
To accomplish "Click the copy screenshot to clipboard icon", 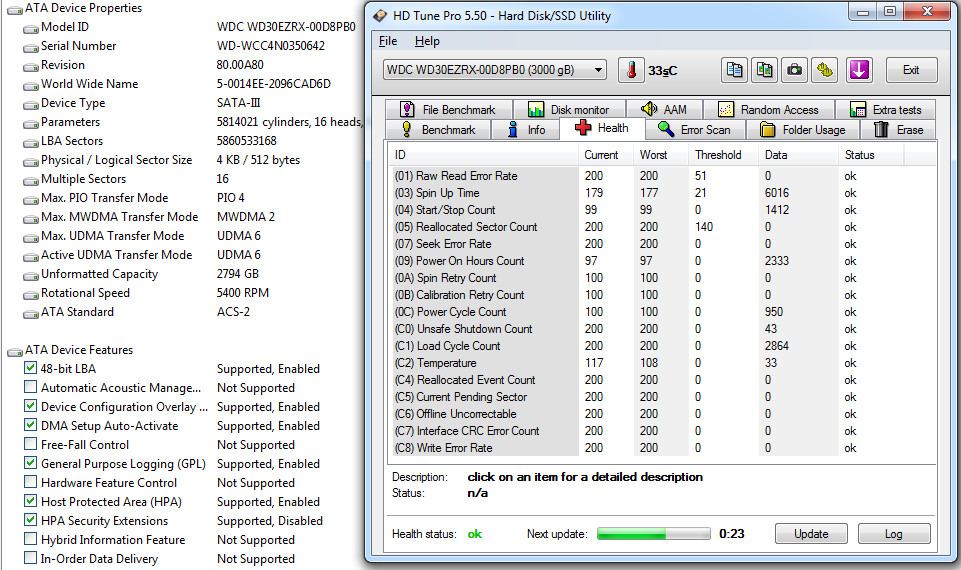I will point(764,70).
